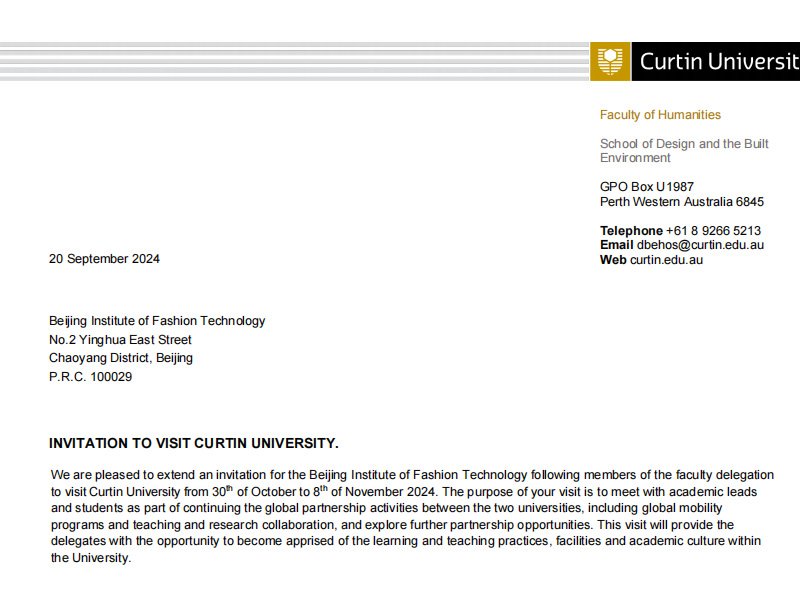
Task: Click 'No.2 Yinghua East Street' line
Action: coord(120,340)
